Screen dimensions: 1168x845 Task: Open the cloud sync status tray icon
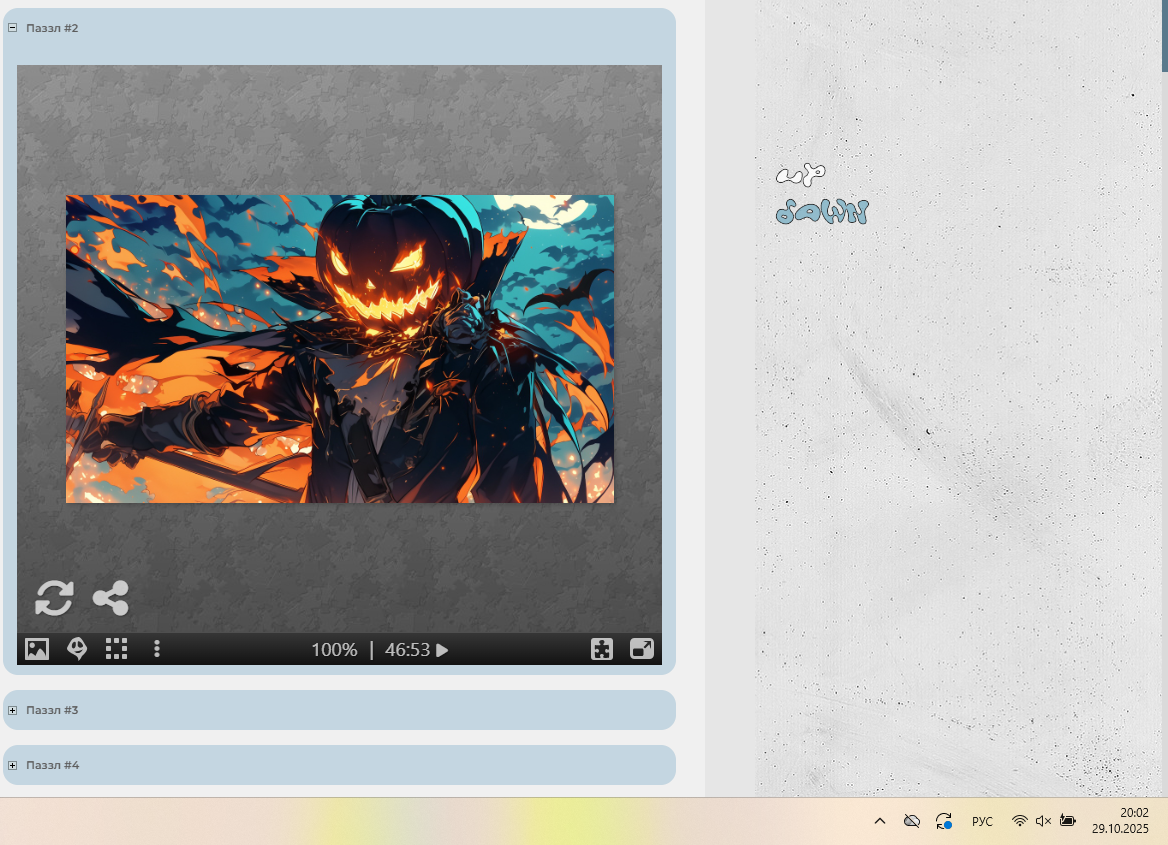click(912, 821)
